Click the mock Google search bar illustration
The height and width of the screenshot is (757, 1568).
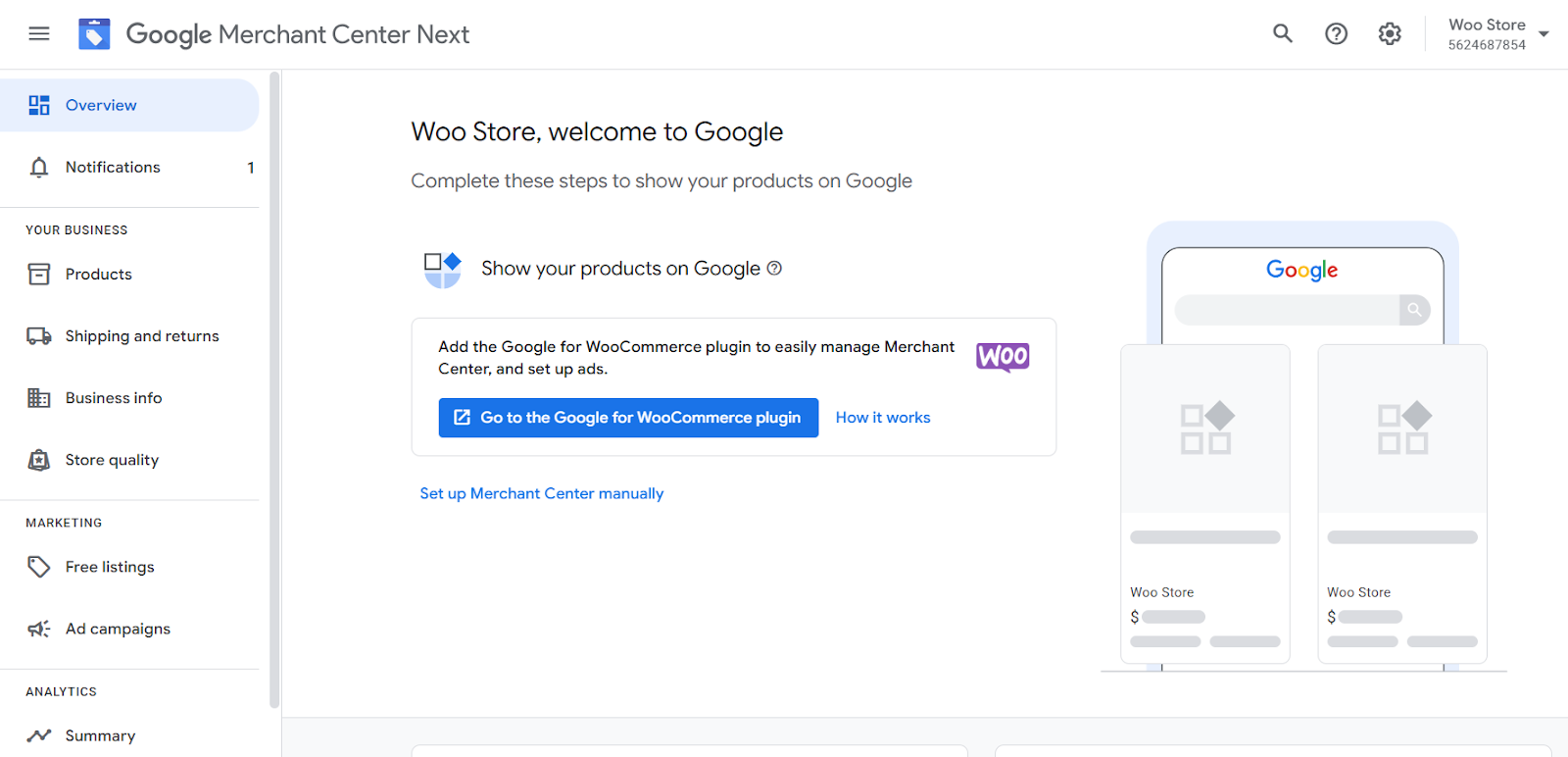point(1302,310)
